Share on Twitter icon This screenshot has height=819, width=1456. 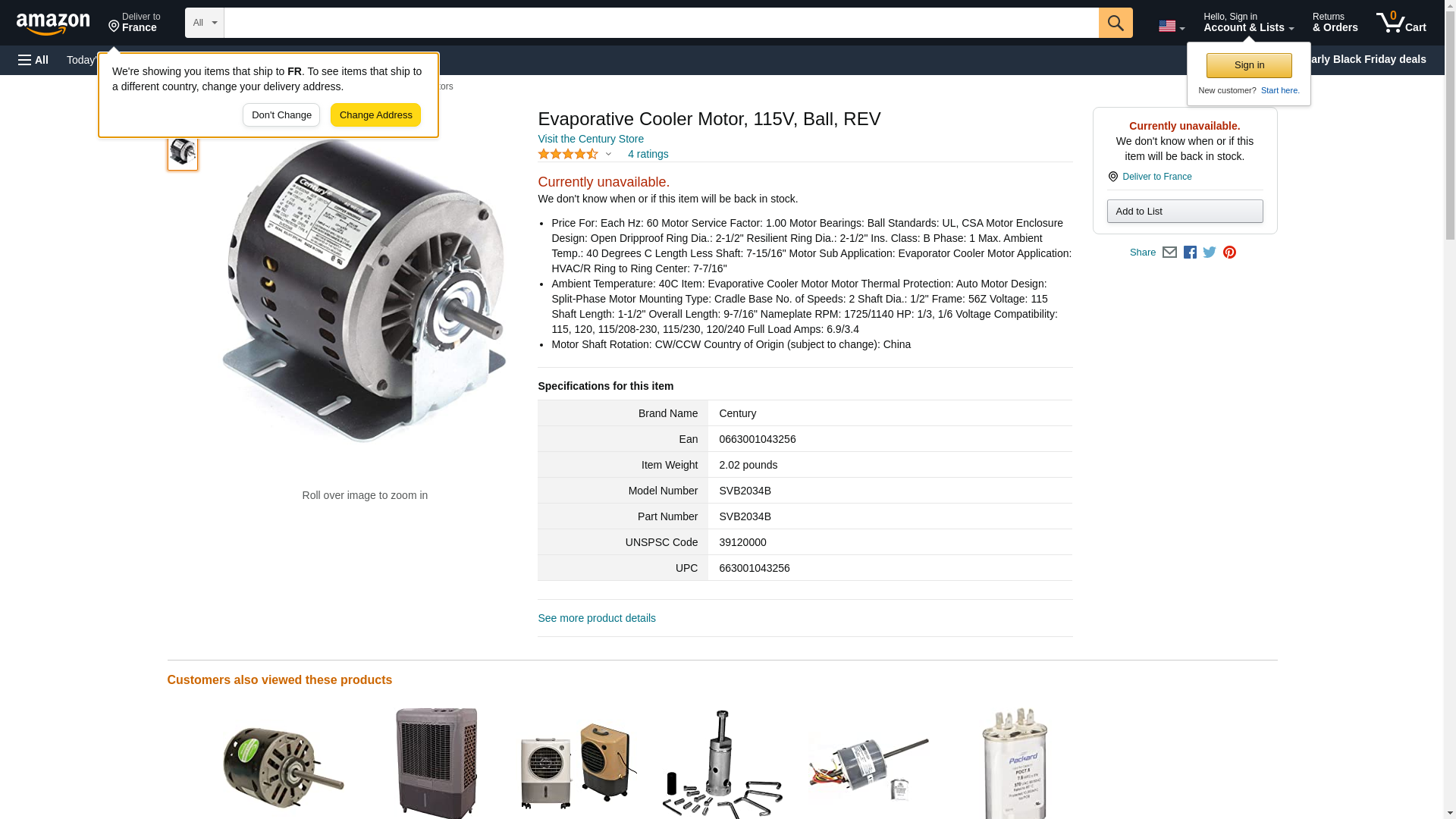[1210, 253]
